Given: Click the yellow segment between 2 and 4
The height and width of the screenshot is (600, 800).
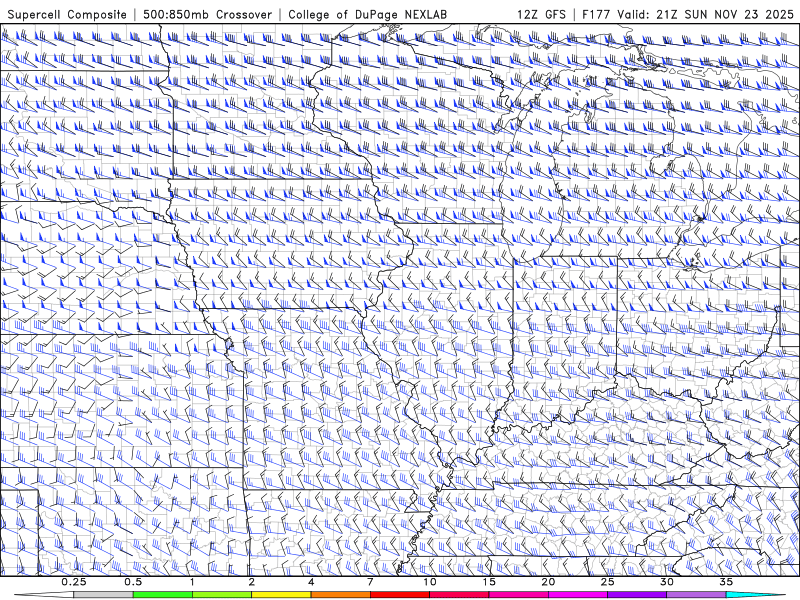Looking at the screenshot, I should [281, 595].
